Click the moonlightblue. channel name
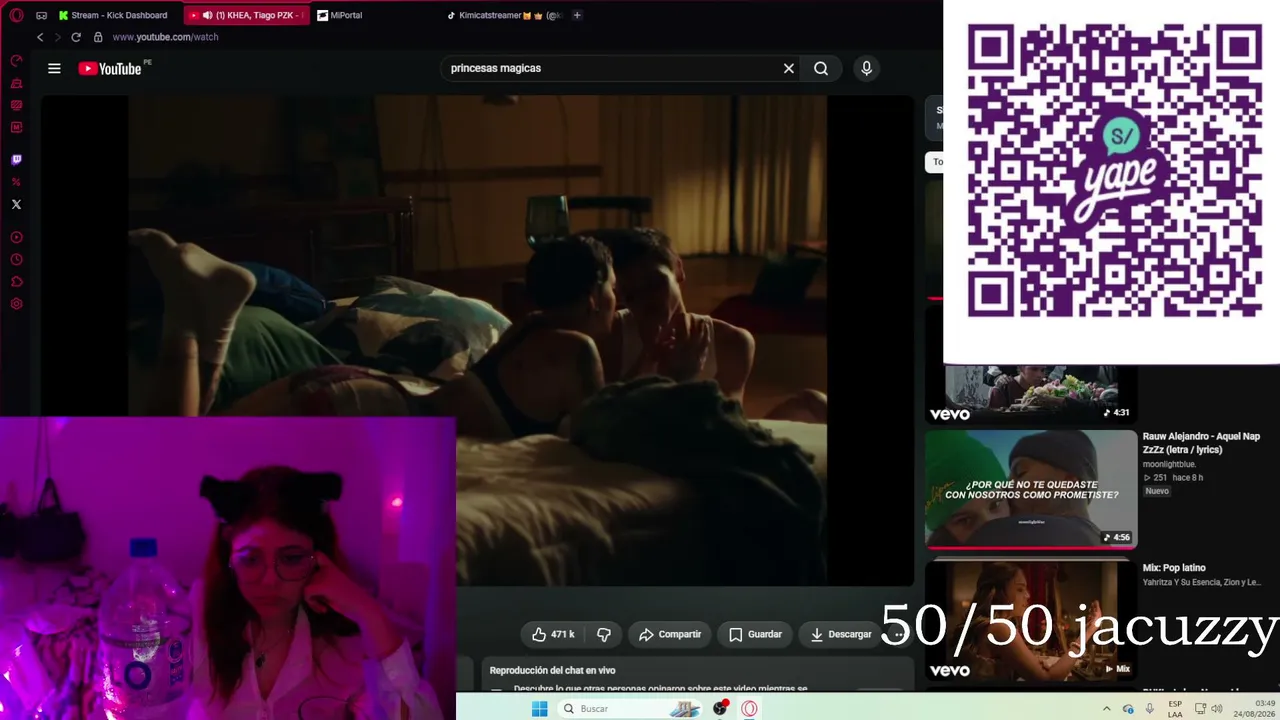This screenshot has width=1280, height=720. point(1169,464)
